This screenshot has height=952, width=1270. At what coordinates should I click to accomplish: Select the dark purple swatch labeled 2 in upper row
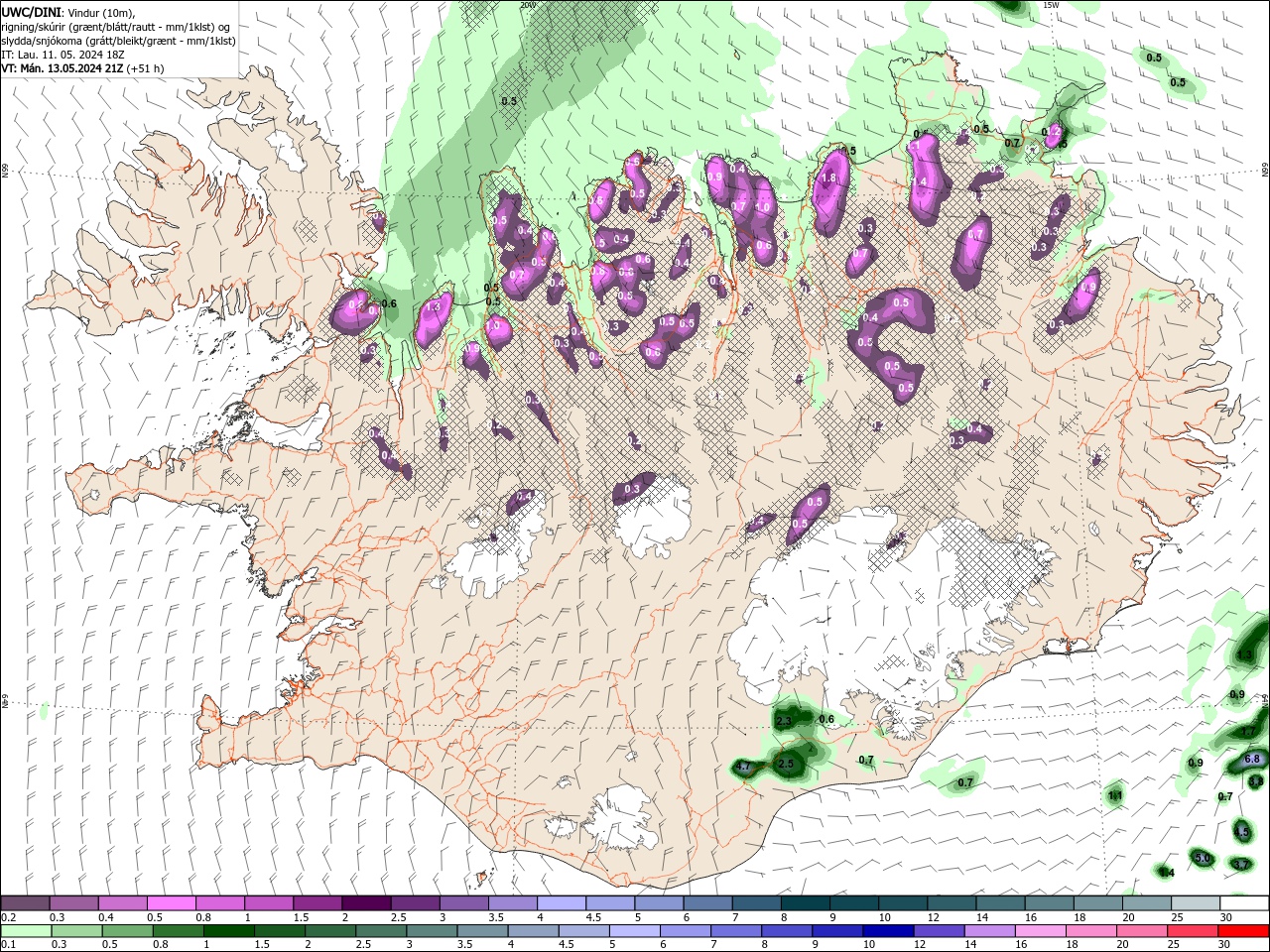(365, 903)
